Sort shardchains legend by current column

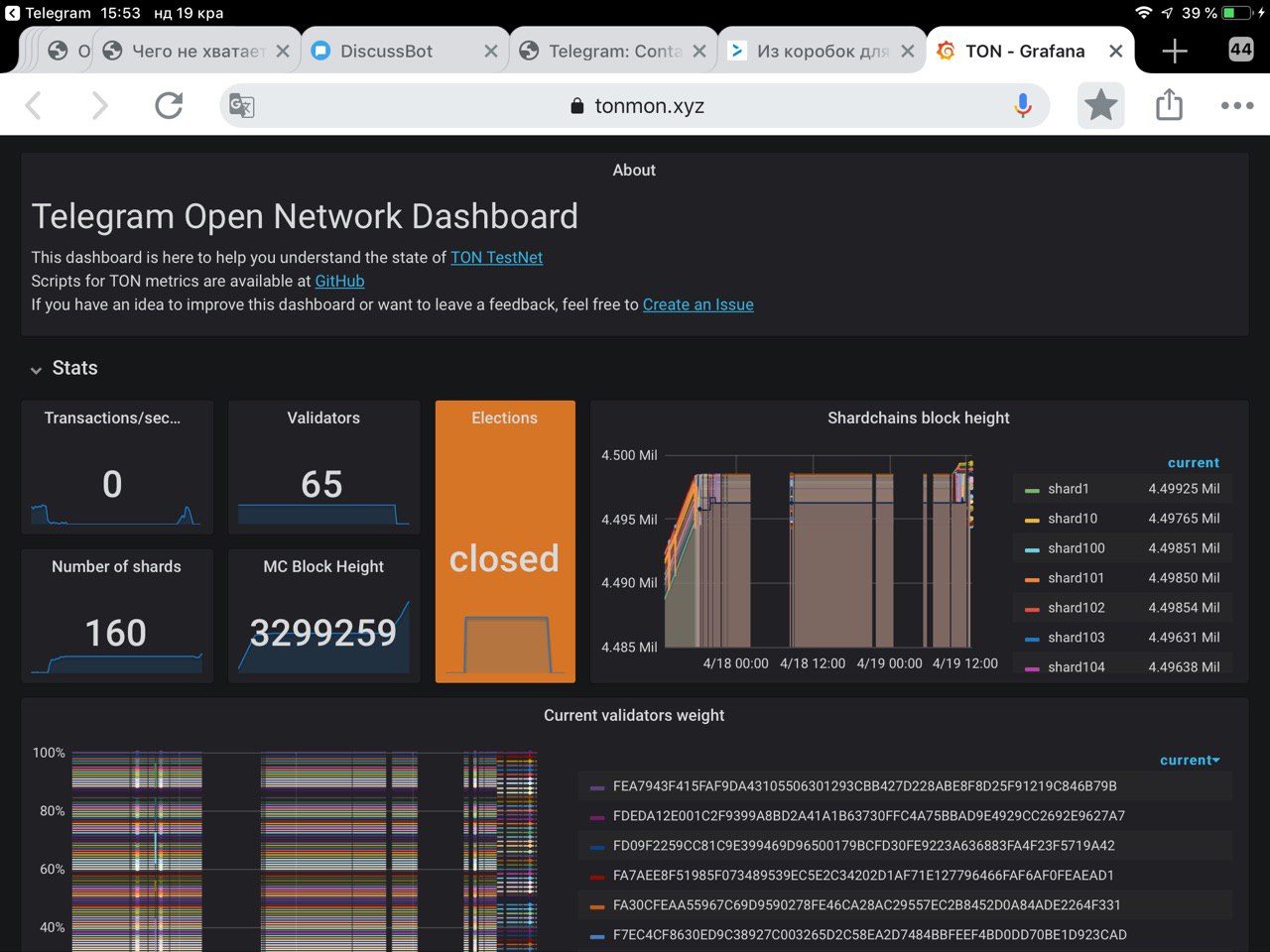pyautogui.click(x=1194, y=462)
